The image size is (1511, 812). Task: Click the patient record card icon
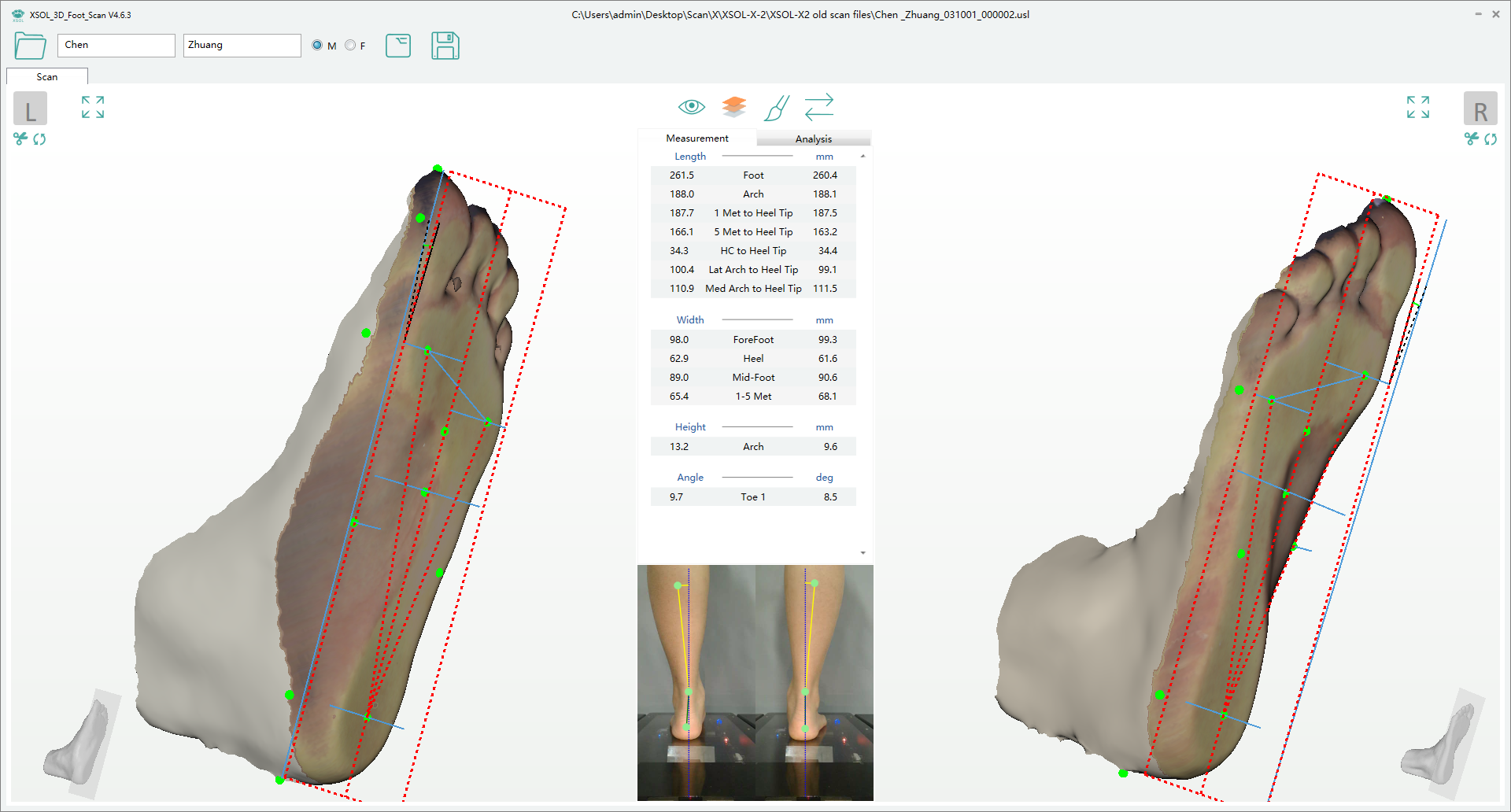point(398,46)
